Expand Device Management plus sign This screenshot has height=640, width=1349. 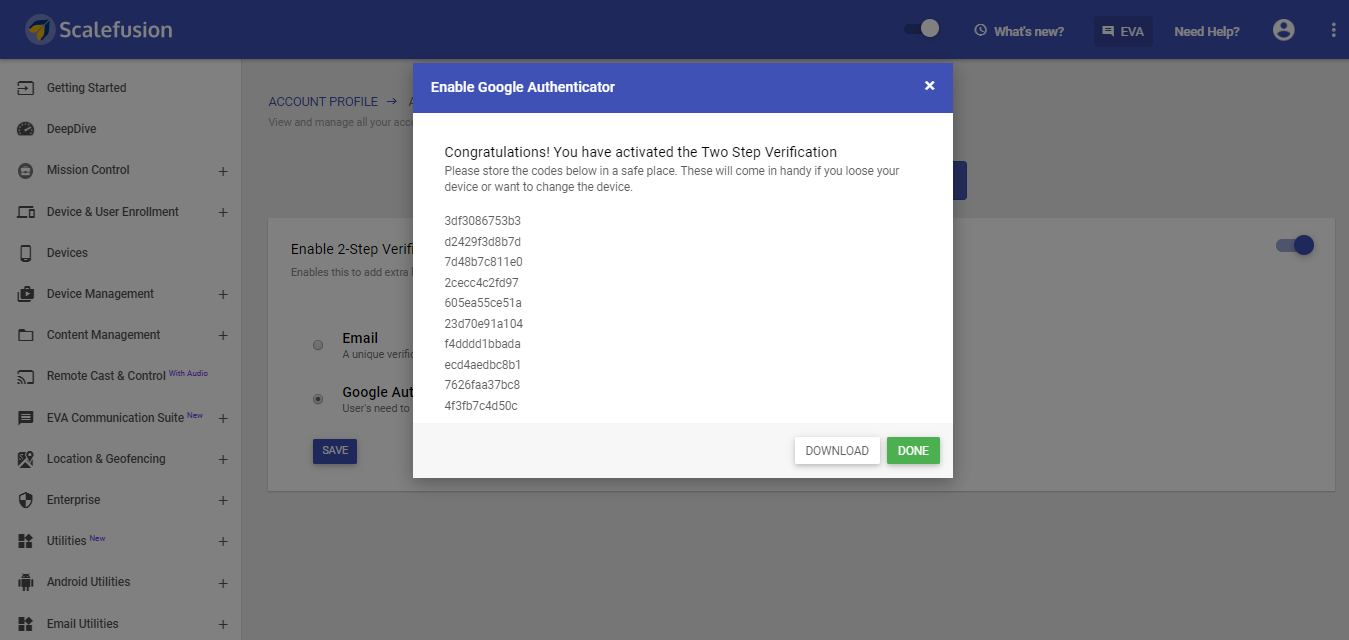pos(223,295)
